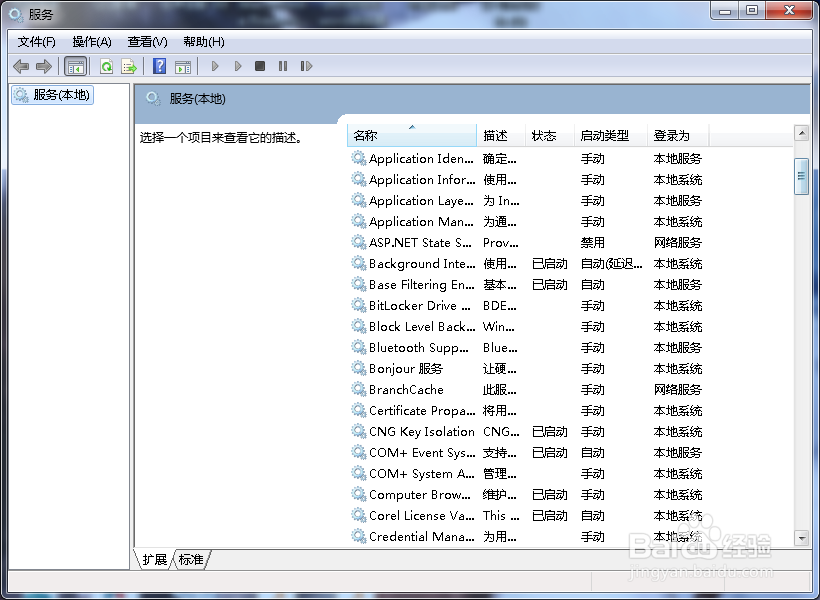Click the 服务 window title icon
The image size is (820, 600).
tap(16, 15)
